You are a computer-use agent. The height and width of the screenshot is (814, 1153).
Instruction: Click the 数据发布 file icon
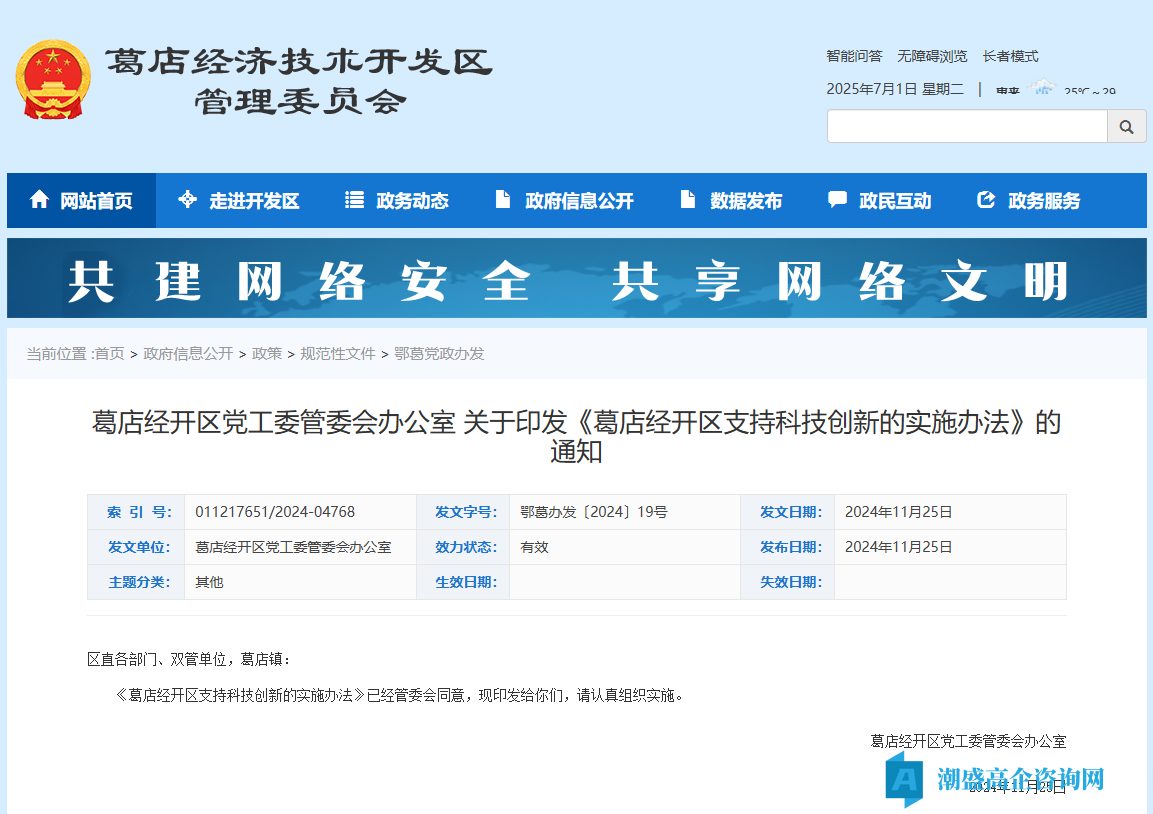pyautogui.click(x=688, y=200)
